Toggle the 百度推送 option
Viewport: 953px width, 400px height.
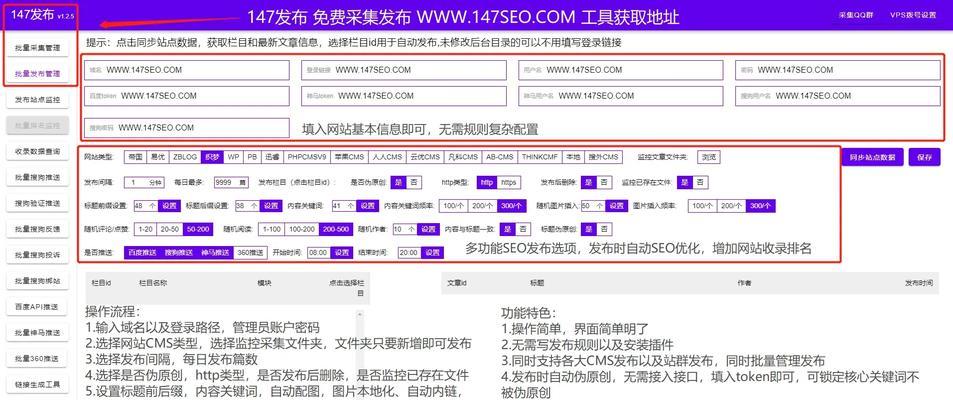click(x=142, y=252)
